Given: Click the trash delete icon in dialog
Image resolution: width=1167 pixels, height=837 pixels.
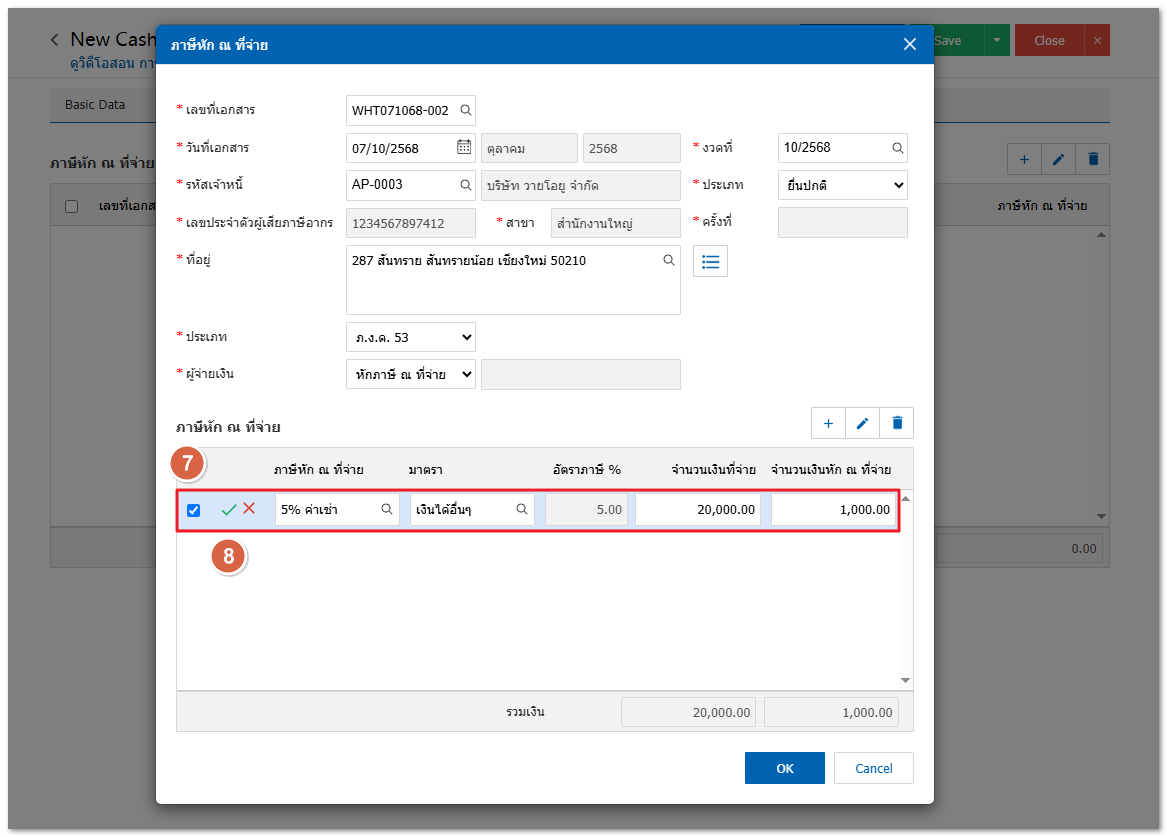Looking at the screenshot, I should click(896, 424).
